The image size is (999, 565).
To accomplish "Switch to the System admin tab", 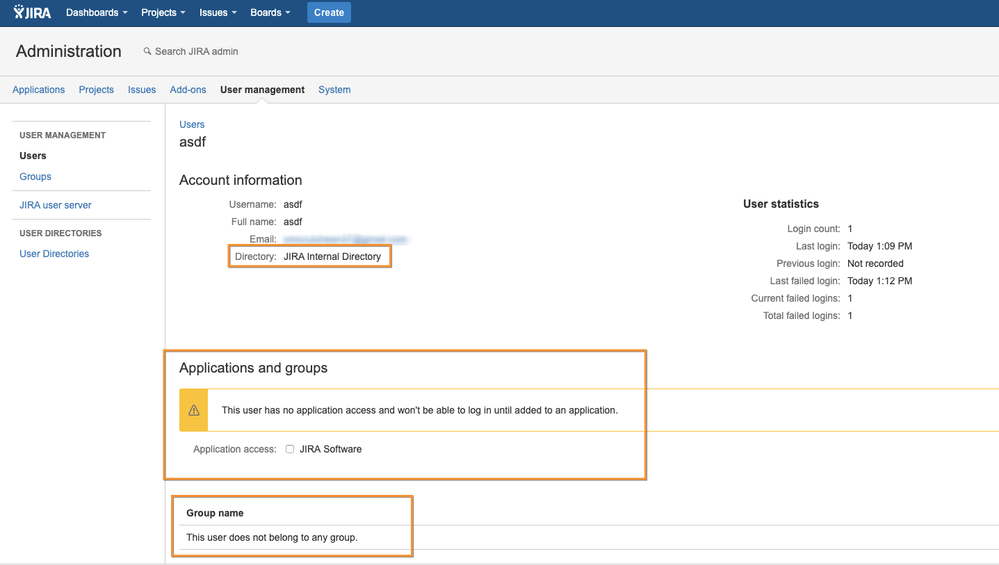I will (x=334, y=90).
